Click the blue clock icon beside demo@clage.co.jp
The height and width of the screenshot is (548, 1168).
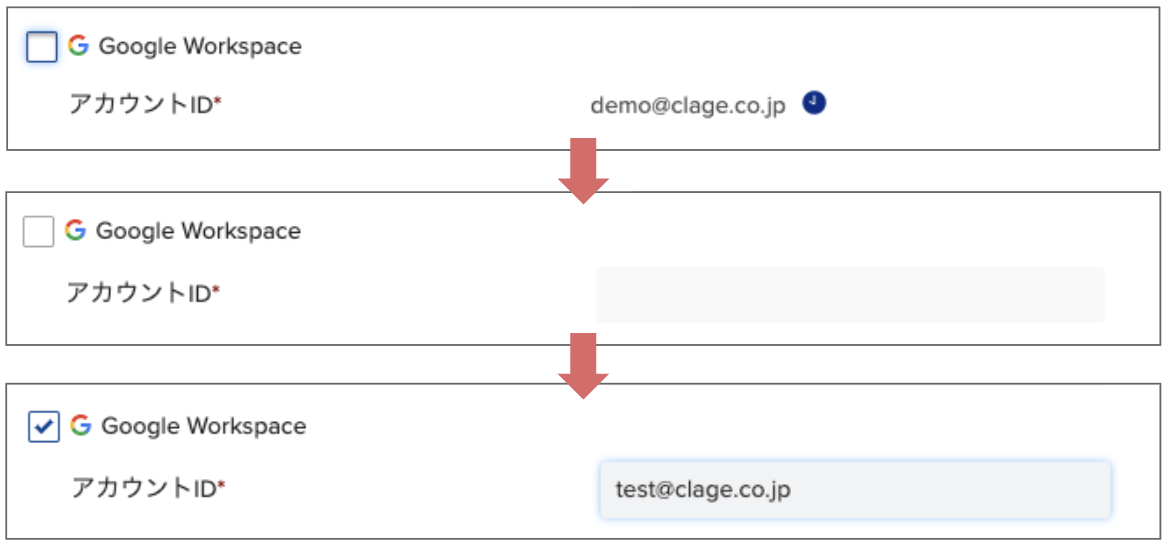click(814, 103)
